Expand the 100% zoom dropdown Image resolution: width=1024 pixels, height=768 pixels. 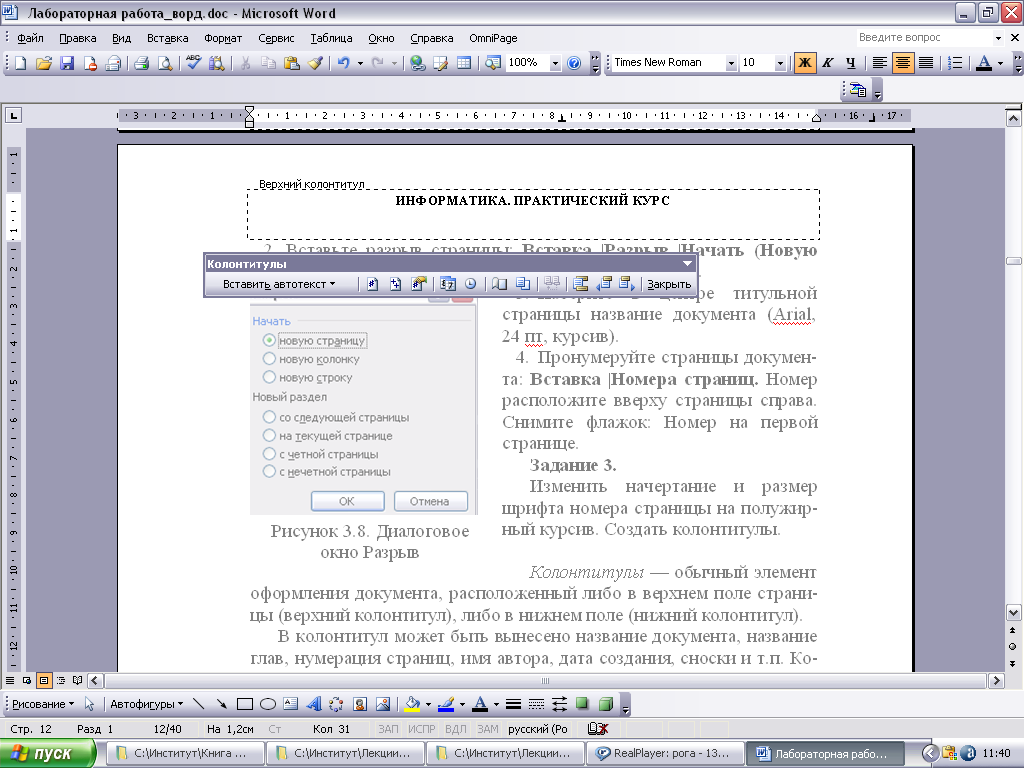[x=554, y=63]
